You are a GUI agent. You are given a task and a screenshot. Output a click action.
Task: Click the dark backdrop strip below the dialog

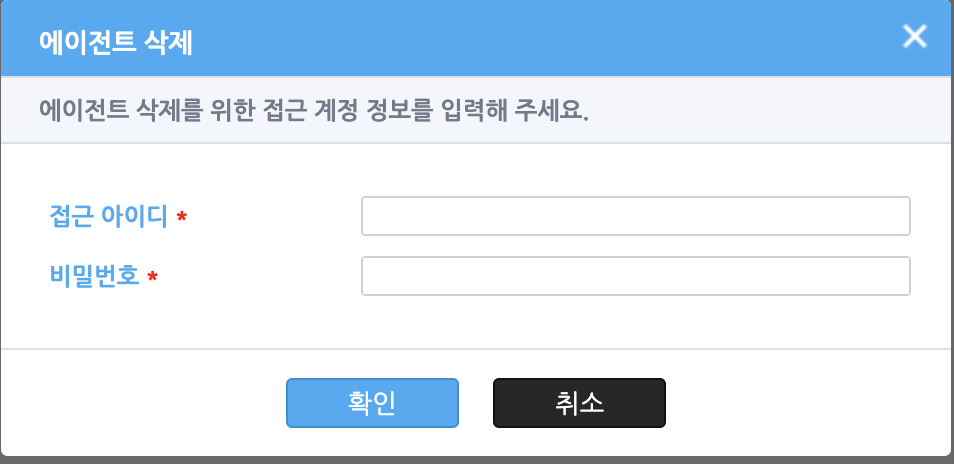click(477, 460)
